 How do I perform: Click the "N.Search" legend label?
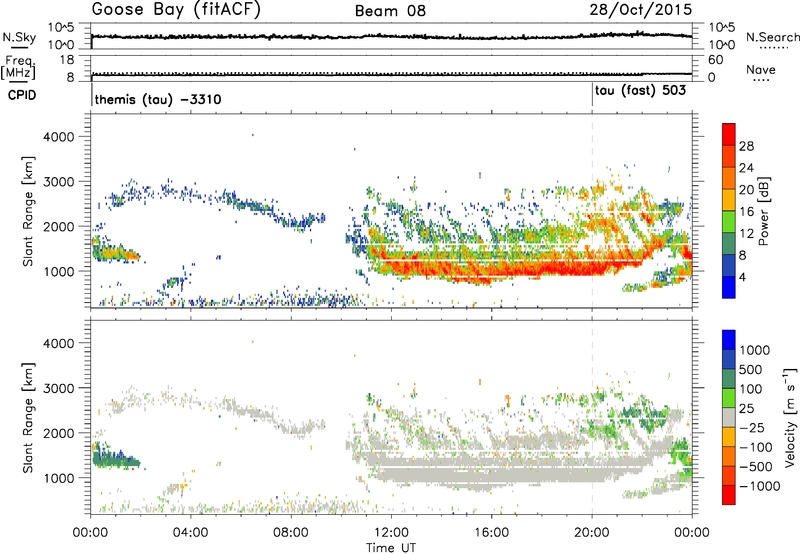(x=772, y=37)
